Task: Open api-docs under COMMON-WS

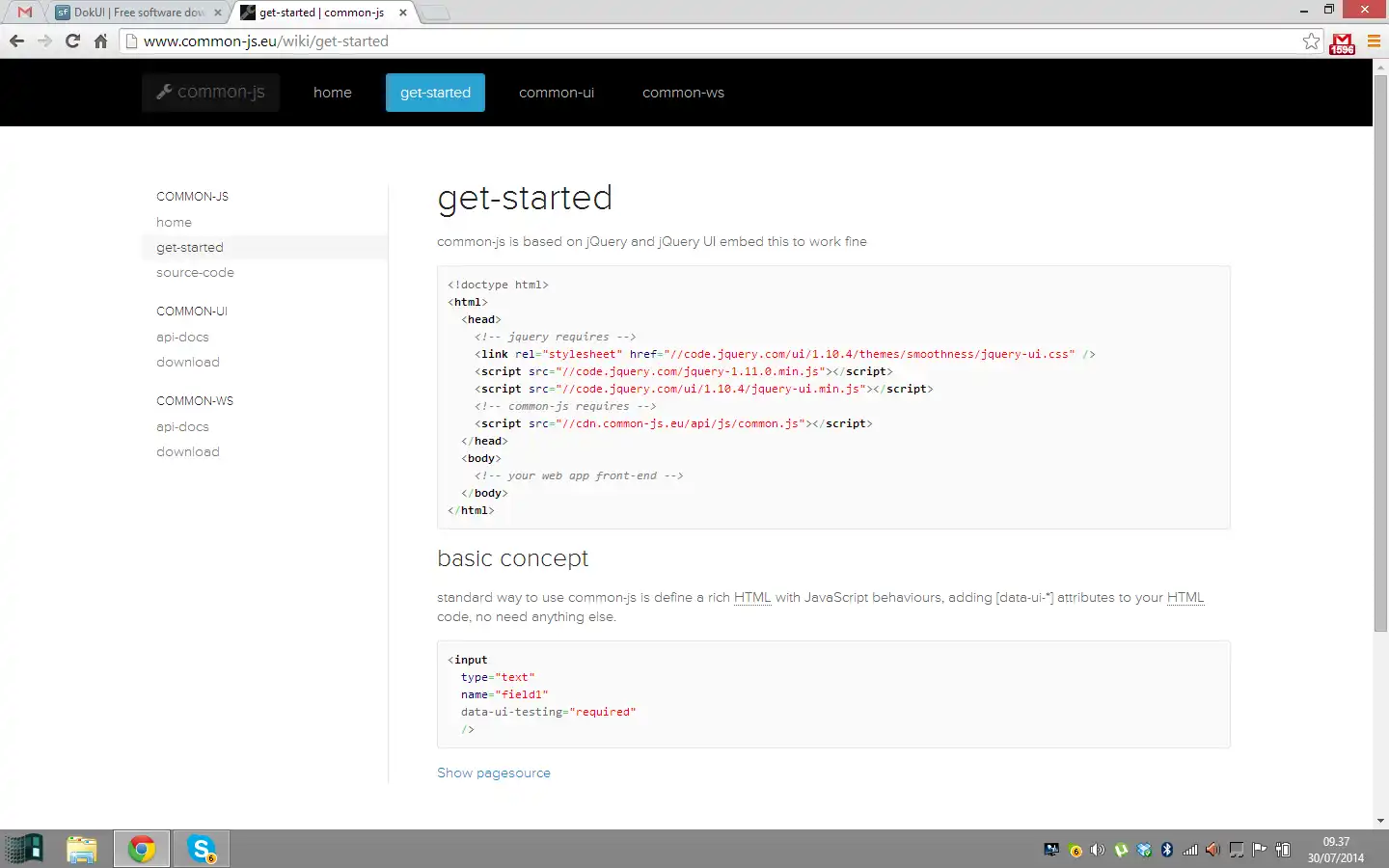Action: tap(182, 427)
